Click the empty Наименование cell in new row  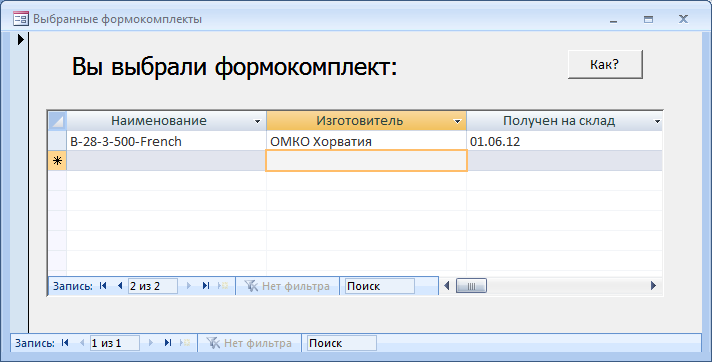(x=166, y=161)
